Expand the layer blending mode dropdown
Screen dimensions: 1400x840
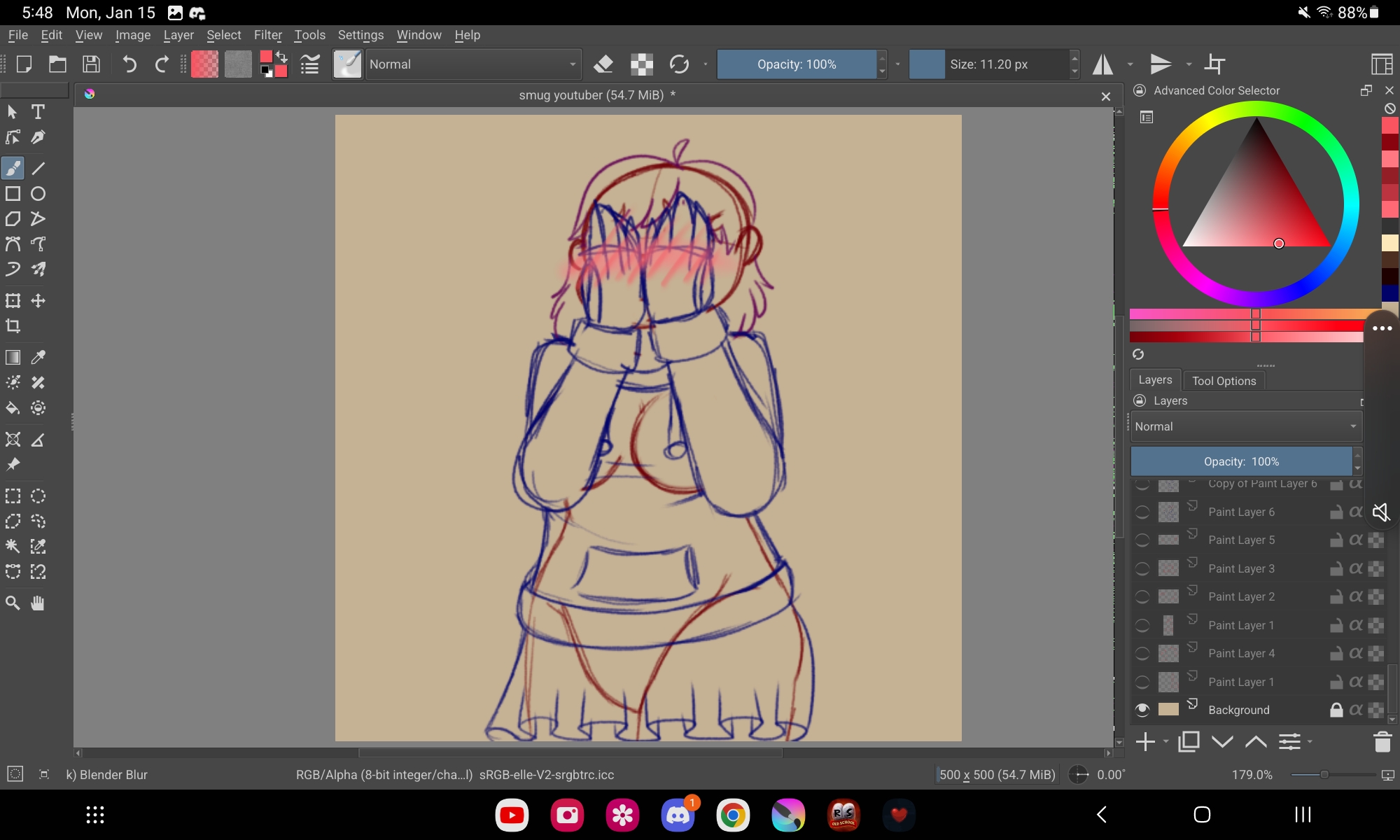point(1245,426)
